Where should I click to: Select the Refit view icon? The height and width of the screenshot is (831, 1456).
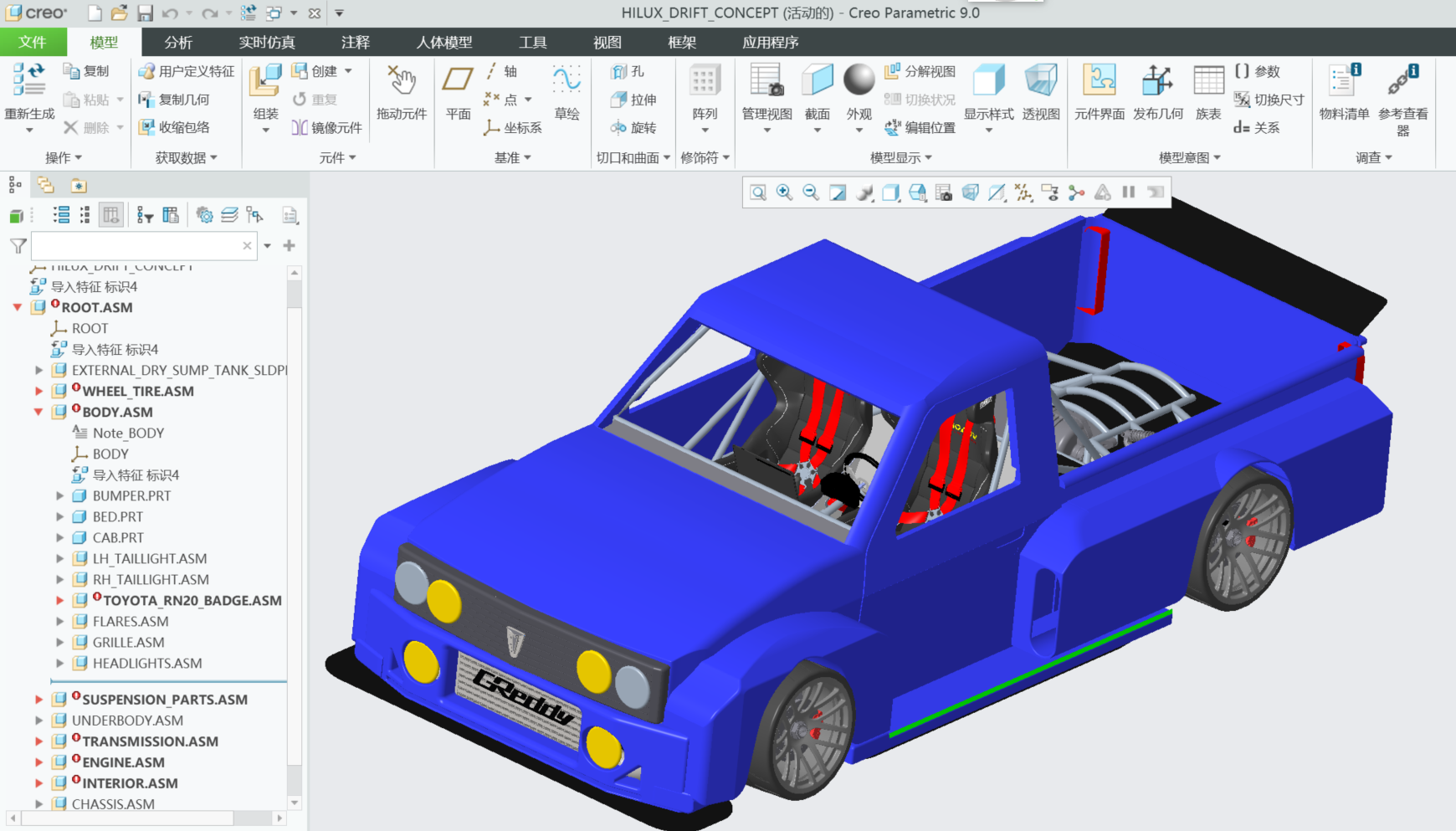pyautogui.click(x=758, y=192)
